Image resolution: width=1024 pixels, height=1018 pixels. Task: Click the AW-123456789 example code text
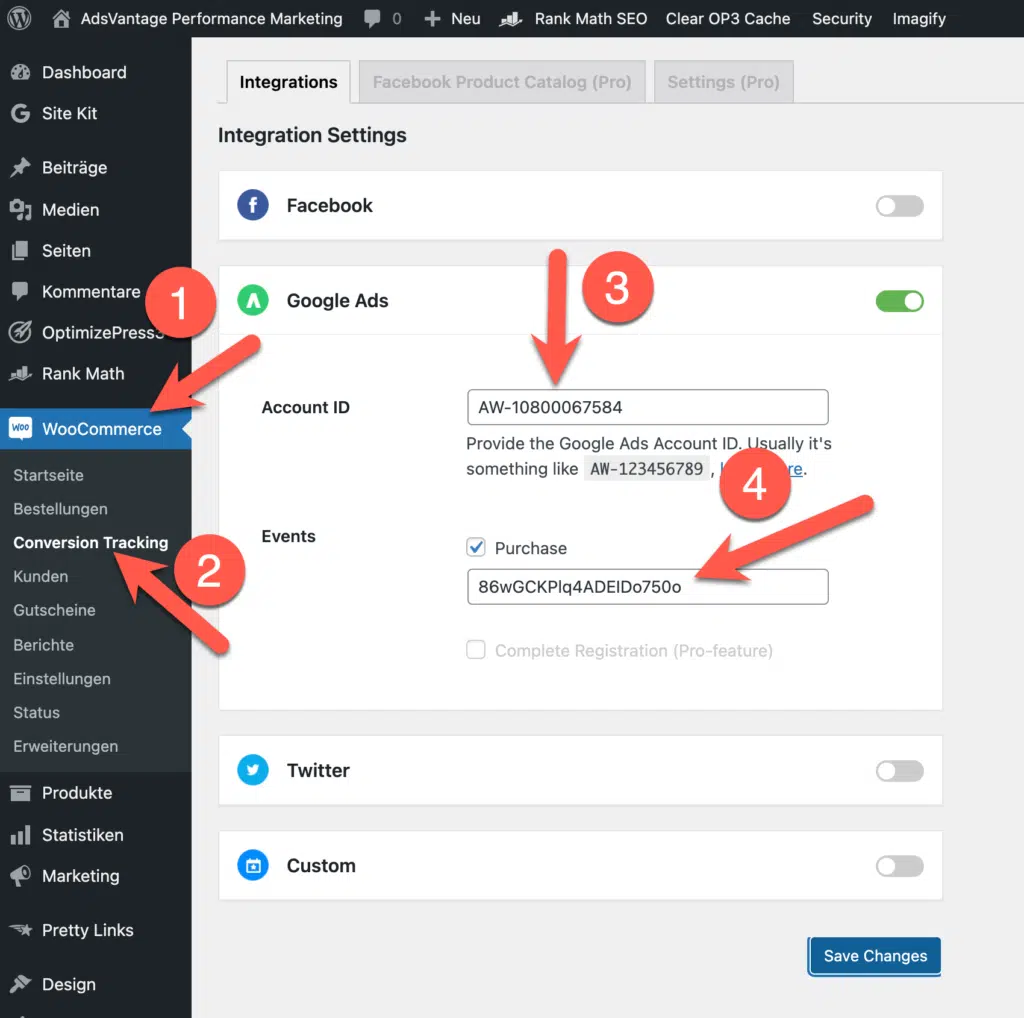[x=647, y=469]
